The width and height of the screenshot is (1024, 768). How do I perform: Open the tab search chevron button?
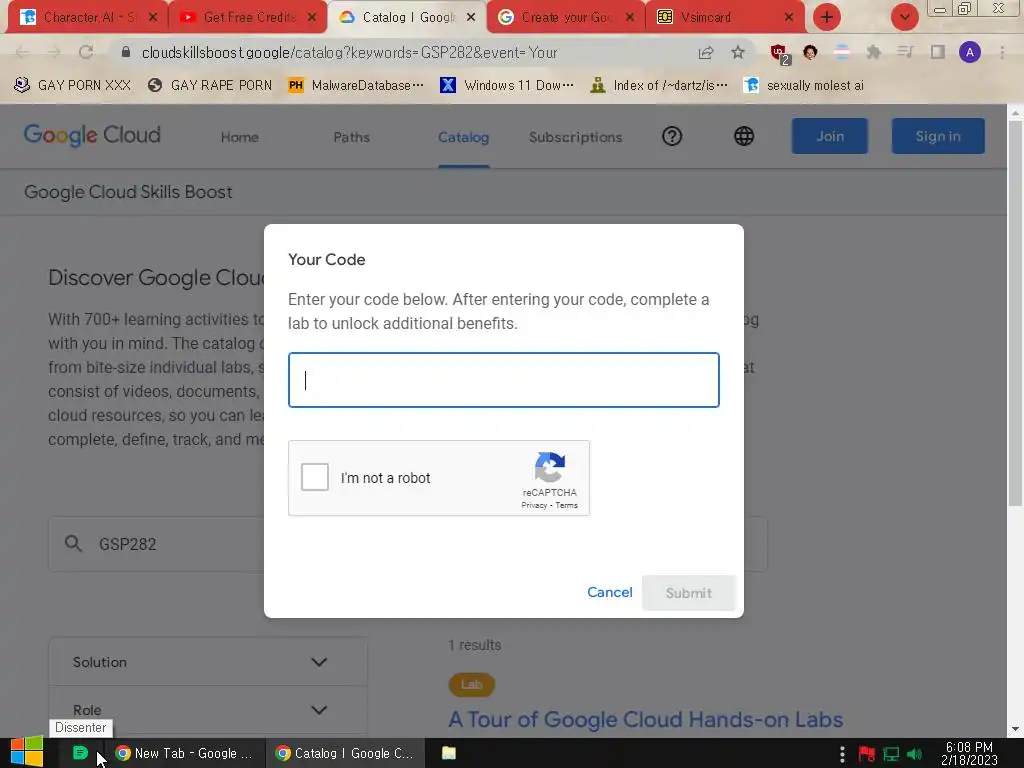pyautogui.click(x=904, y=17)
